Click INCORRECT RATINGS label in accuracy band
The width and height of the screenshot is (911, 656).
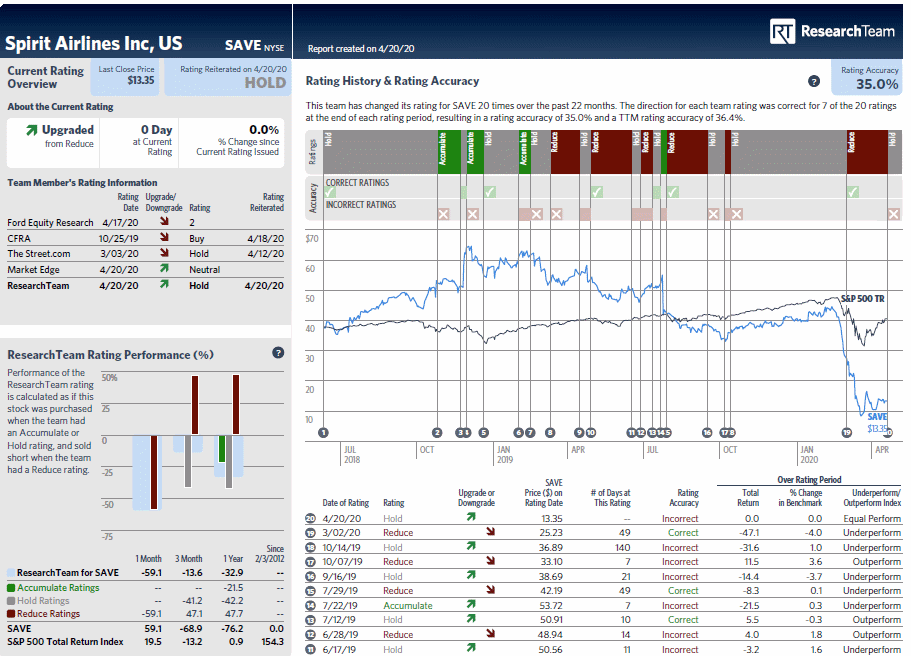tap(361, 205)
